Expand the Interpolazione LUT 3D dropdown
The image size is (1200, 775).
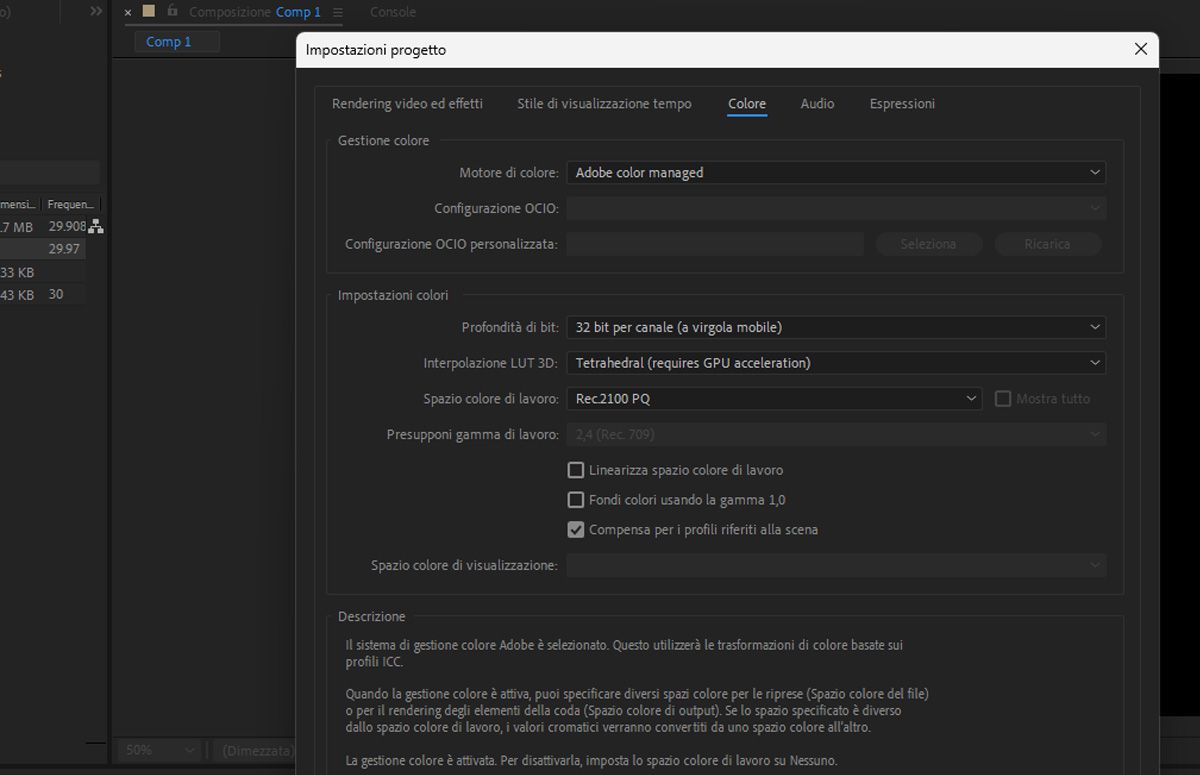pyautogui.click(x=836, y=363)
